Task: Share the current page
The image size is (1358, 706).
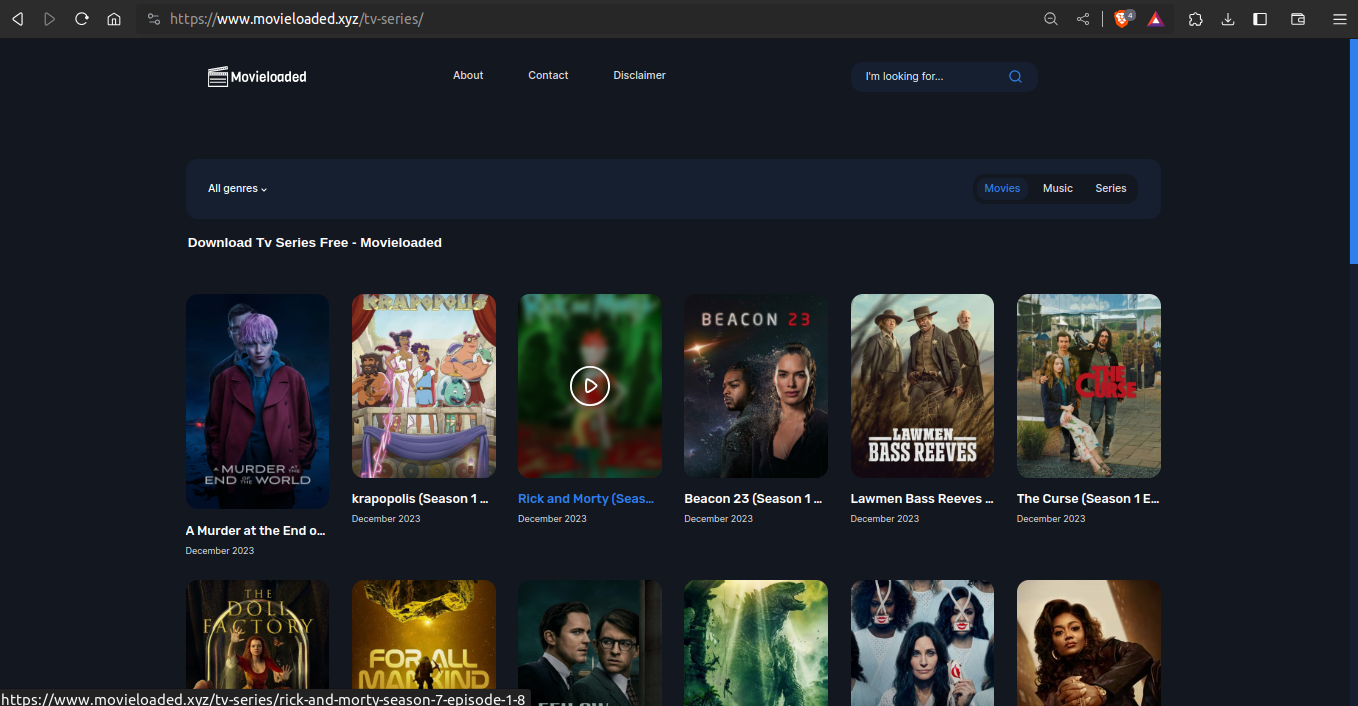Action: [1083, 18]
